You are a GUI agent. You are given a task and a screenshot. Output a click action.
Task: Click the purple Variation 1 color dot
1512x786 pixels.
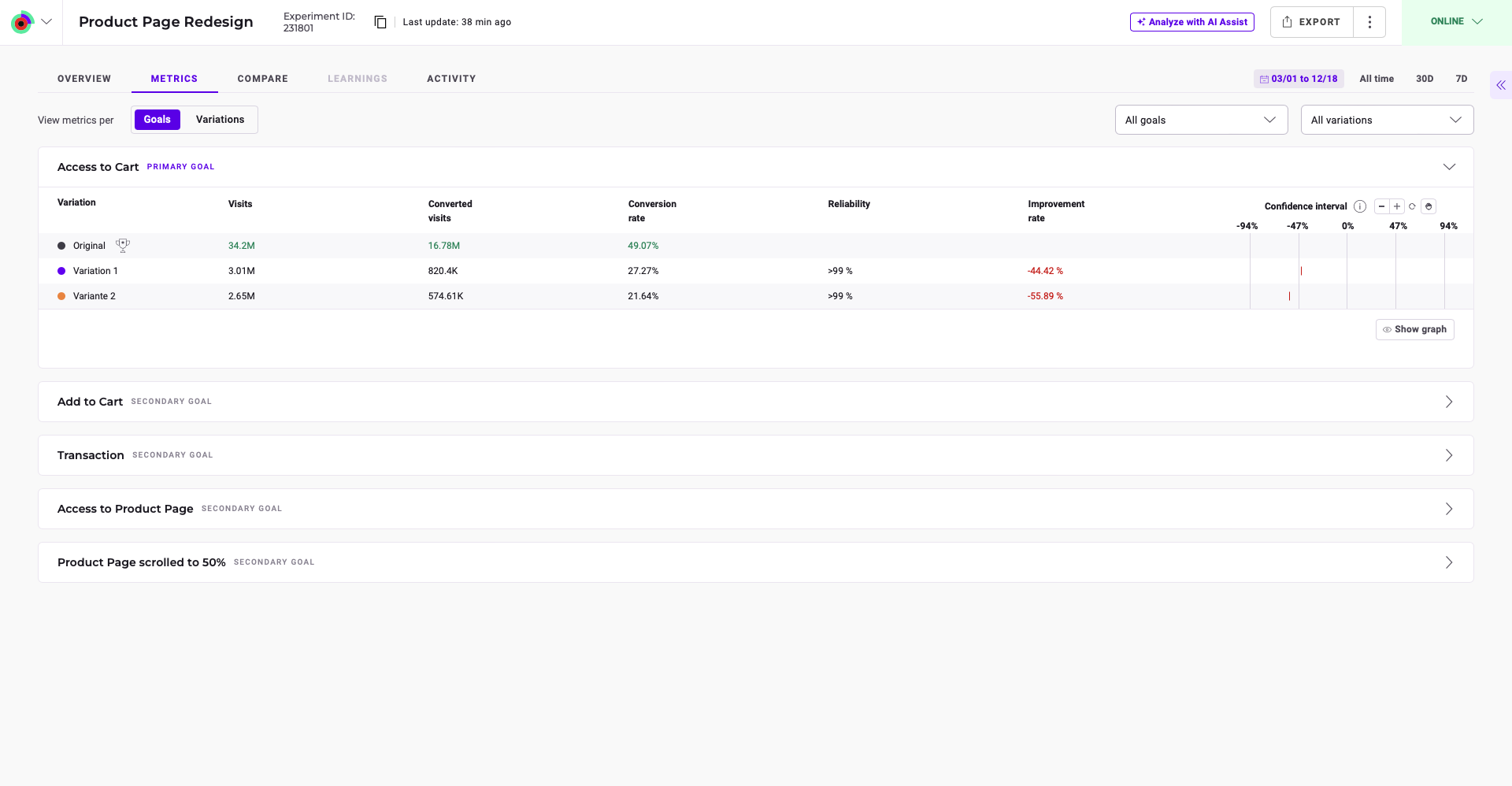[61, 271]
